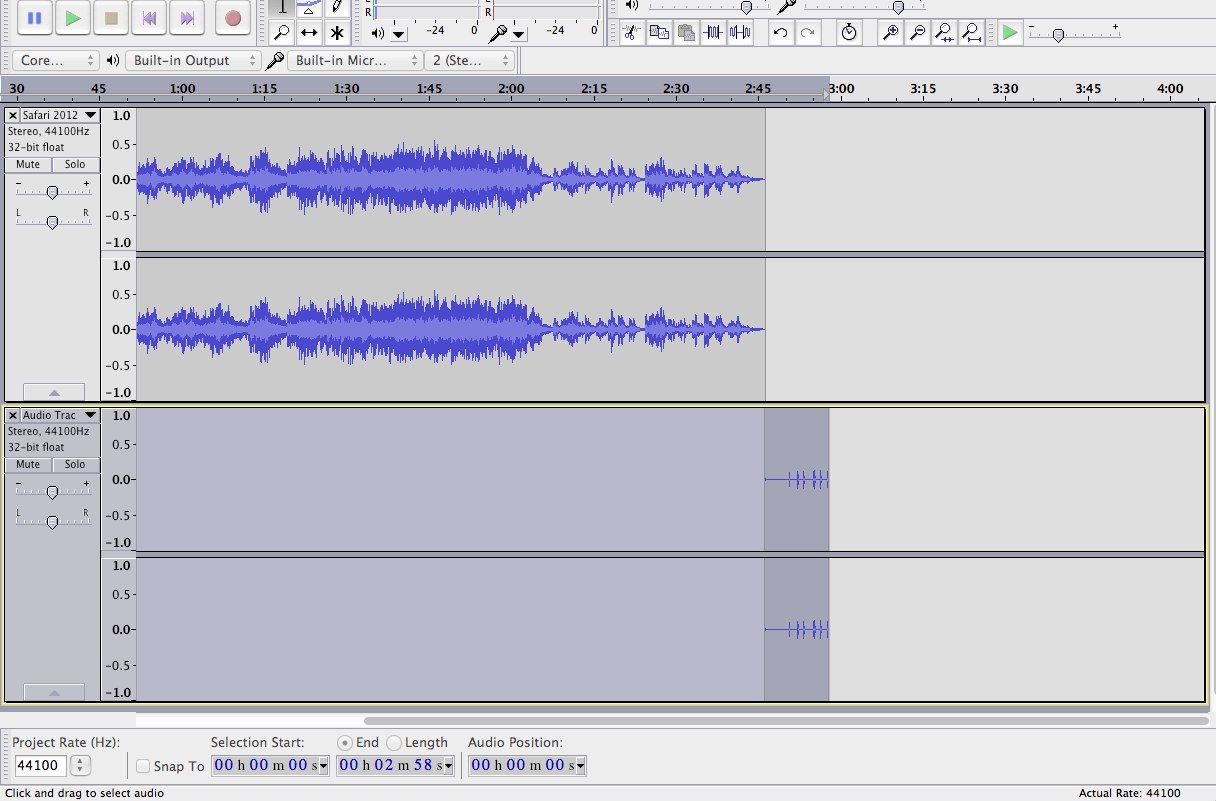Viewport: 1216px width, 801px height.
Task: Click the Project Rate input field
Action: 40,766
